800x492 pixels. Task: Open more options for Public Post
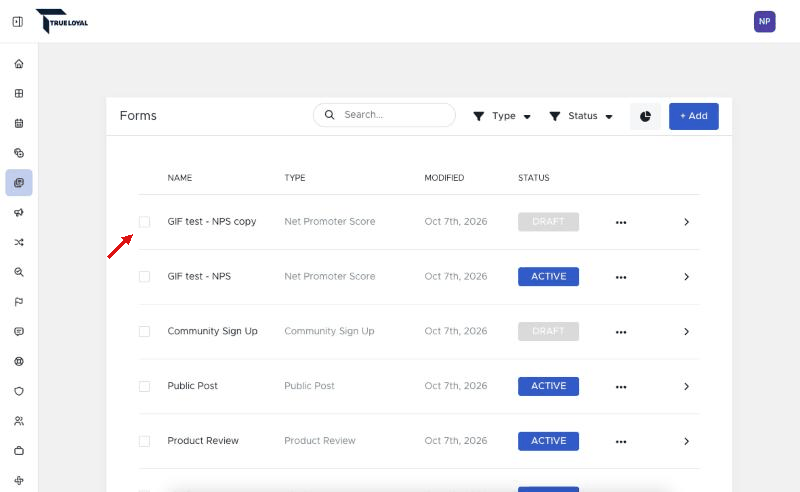(x=621, y=387)
